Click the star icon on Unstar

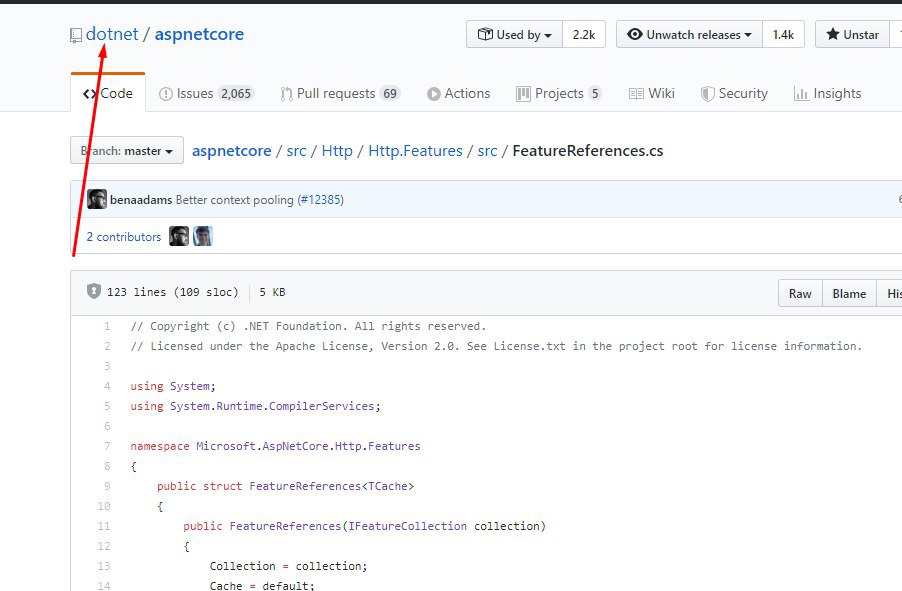[x=832, y=35]
